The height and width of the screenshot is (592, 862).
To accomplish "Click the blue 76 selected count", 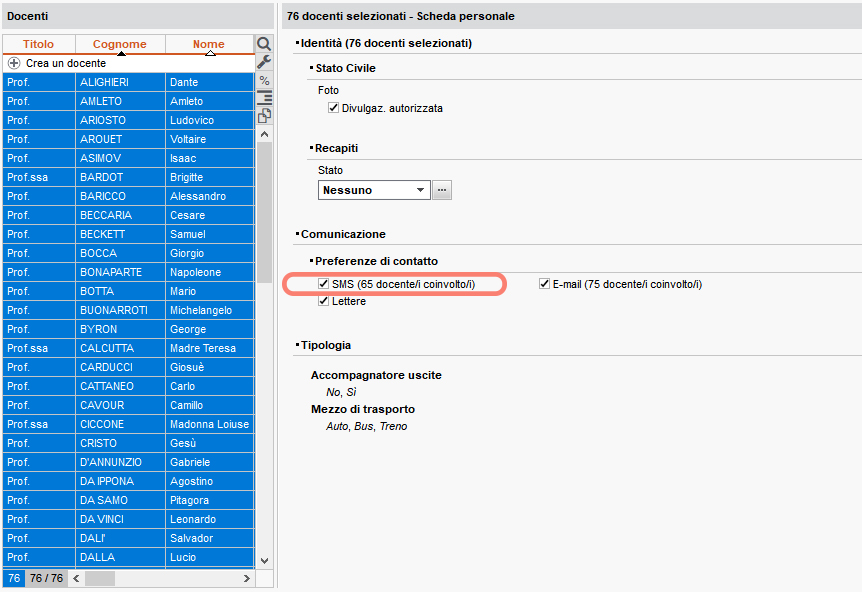I will tap(14, 578).
